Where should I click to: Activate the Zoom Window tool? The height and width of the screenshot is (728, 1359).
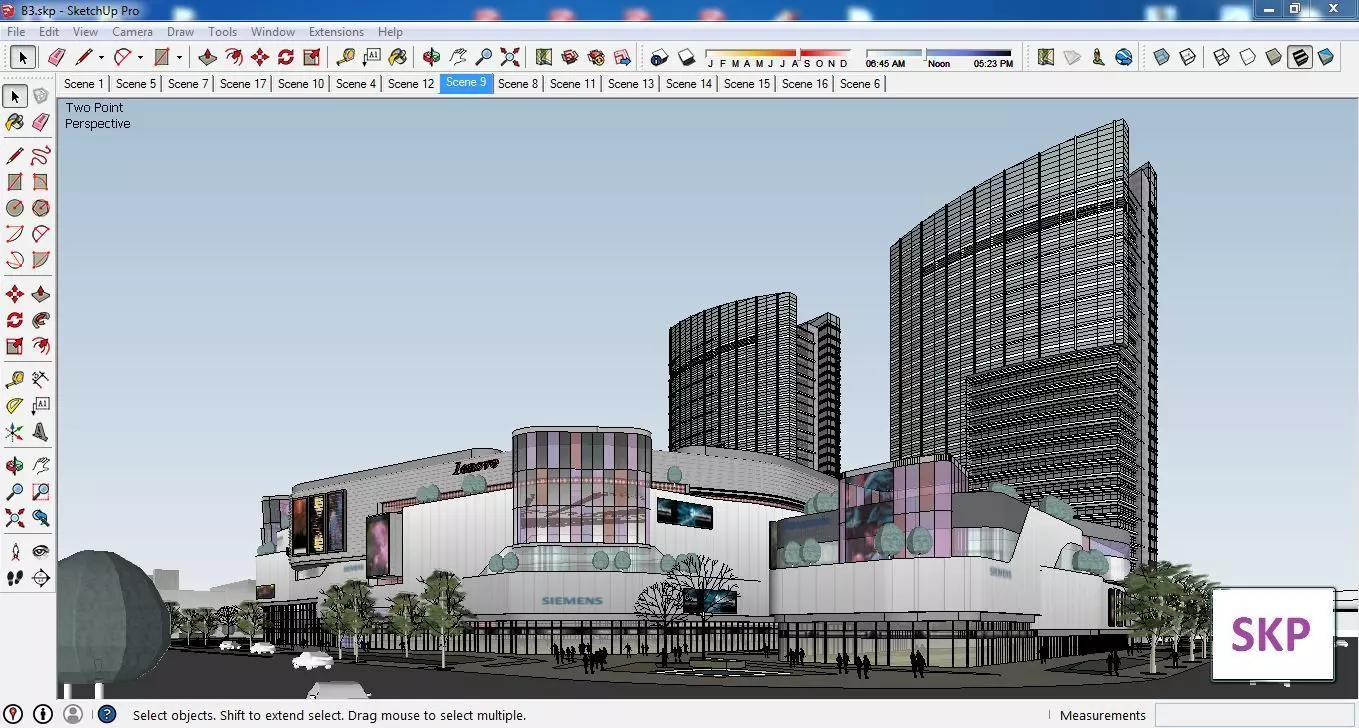click(x=40, y=491)
